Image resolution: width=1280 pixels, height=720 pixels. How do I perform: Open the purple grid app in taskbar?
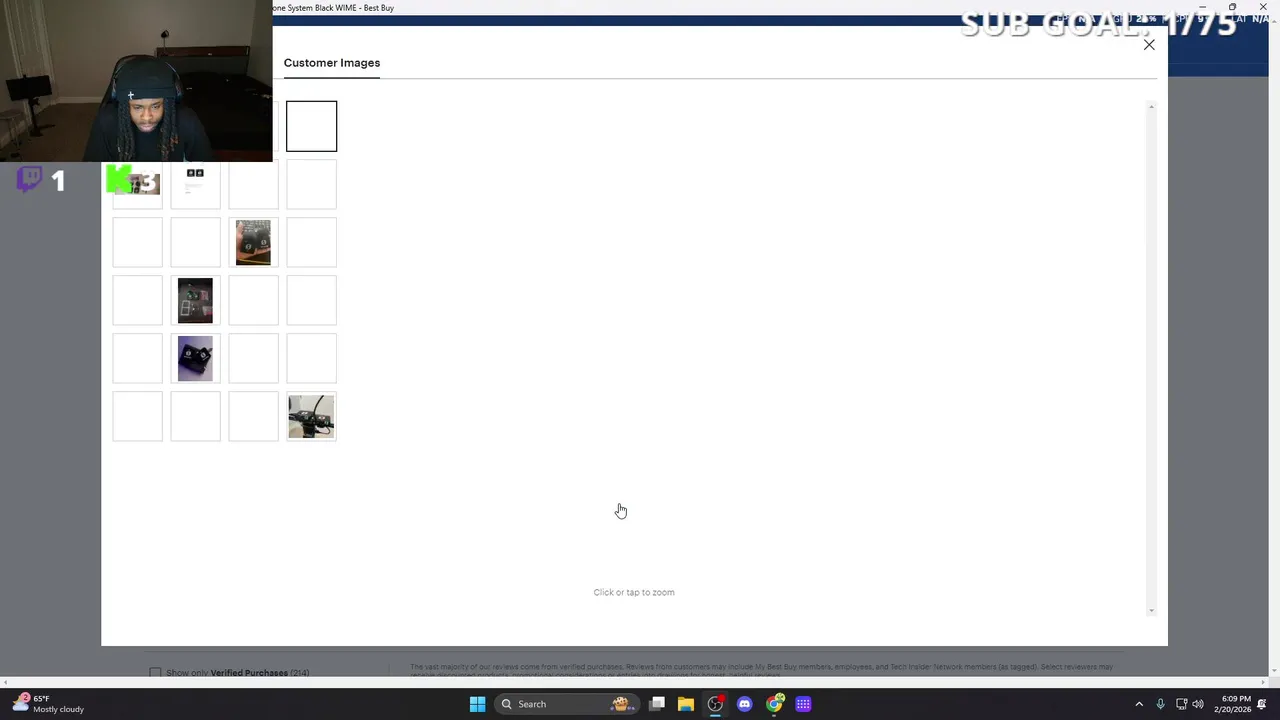[x=803, y=704]
